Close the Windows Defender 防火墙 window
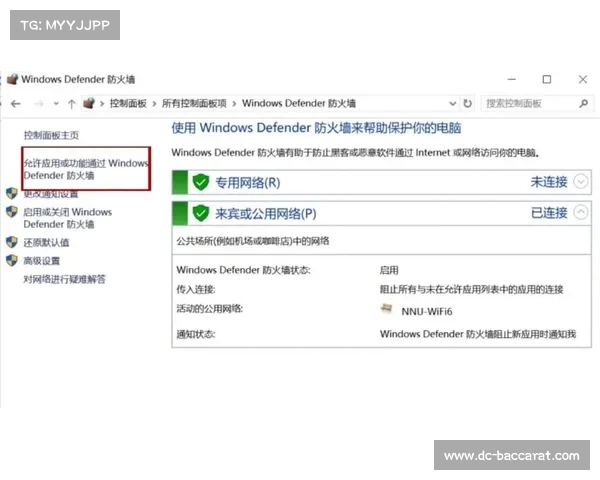The image size is (600, 480). [583, 79]
